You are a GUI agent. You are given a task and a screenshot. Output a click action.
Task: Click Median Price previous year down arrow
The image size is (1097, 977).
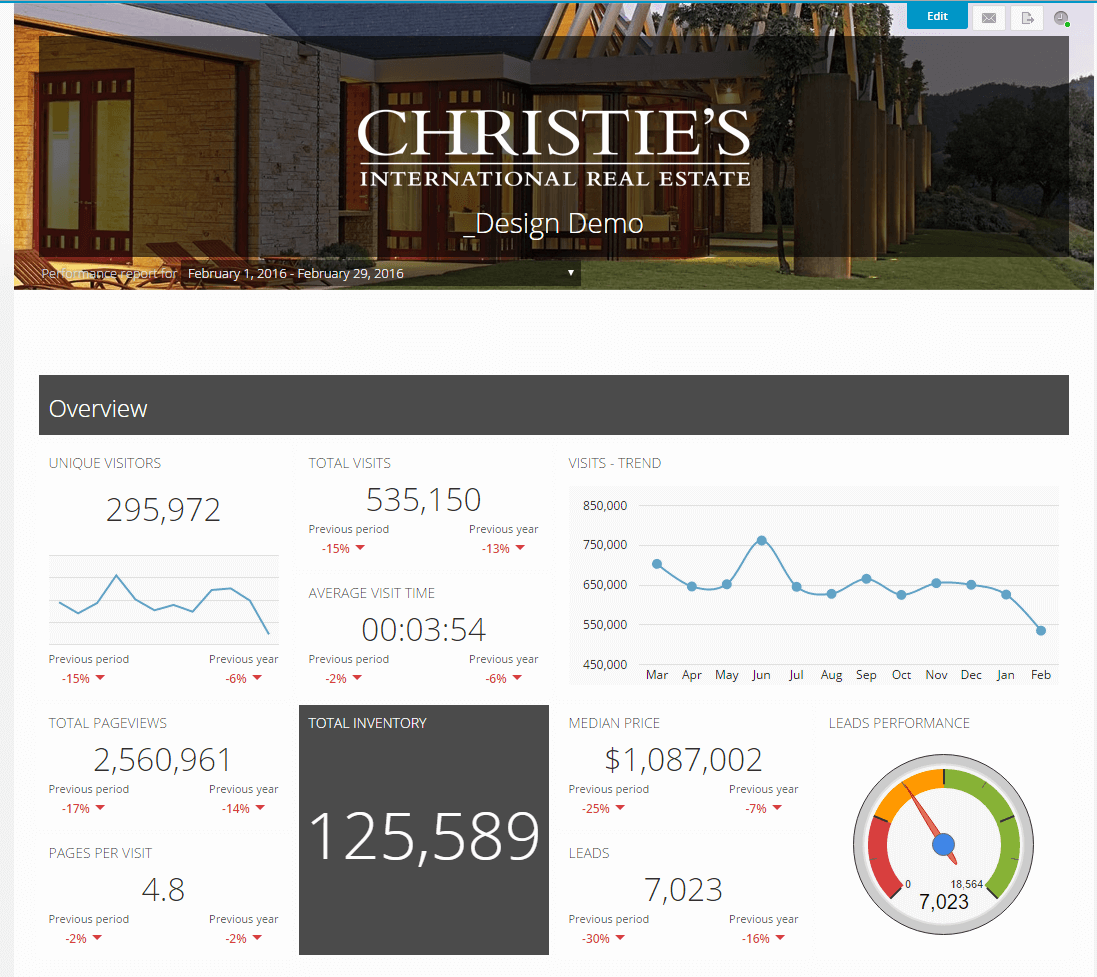click(x=777, y=807)
